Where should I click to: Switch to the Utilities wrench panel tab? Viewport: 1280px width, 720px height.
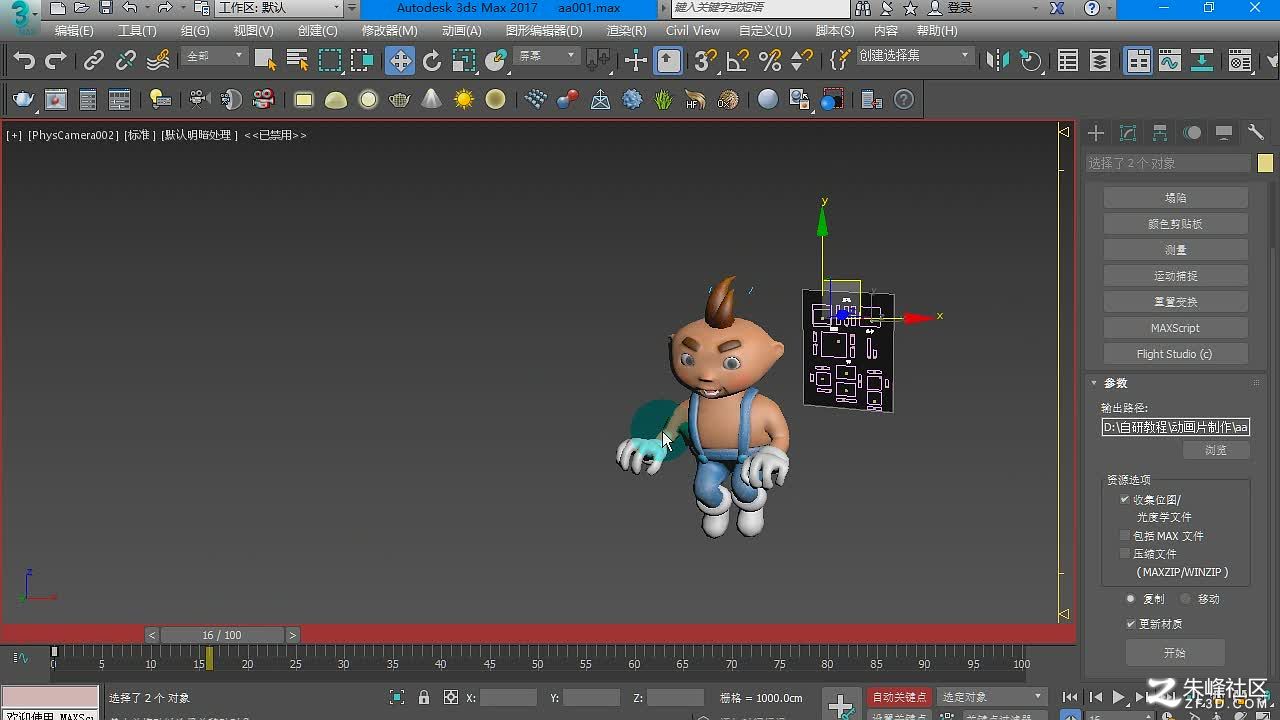pos(1256,133)
